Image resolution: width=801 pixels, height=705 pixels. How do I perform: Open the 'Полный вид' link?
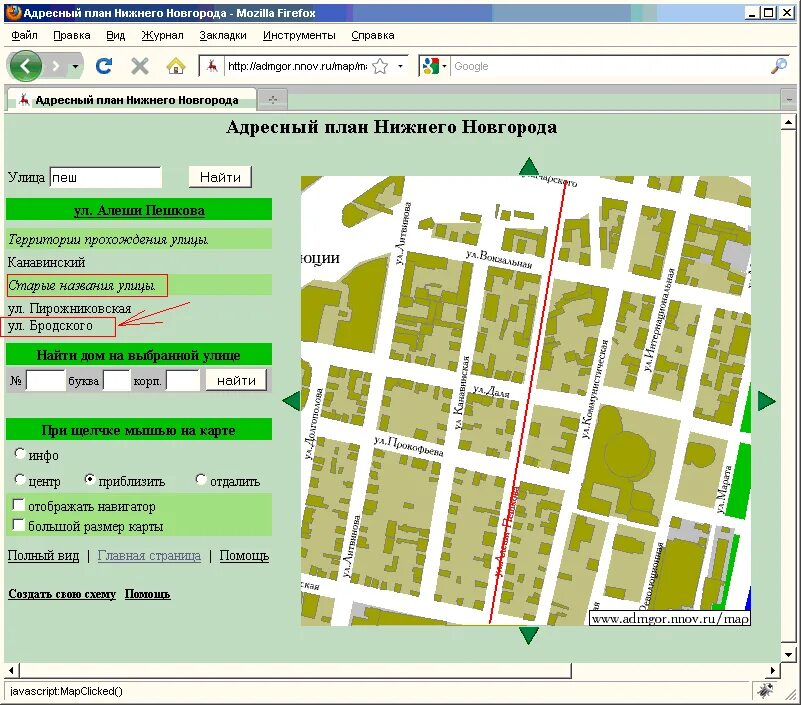(x=43, y=555)
